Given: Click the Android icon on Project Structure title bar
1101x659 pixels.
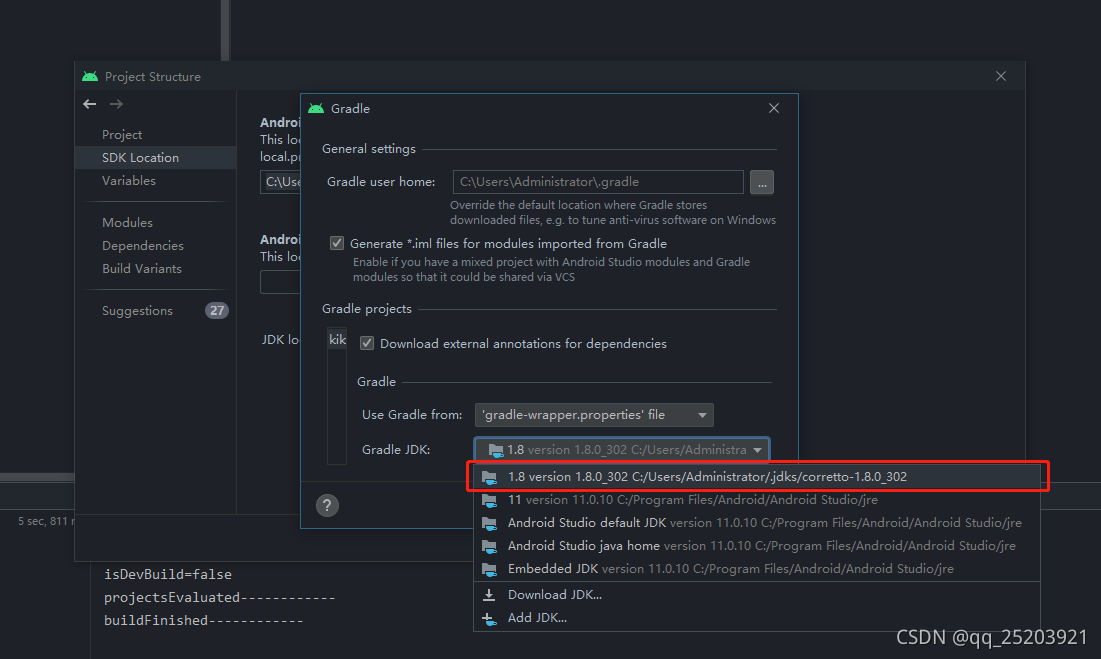Looking at the screenshot, I should tap(89, 75).
